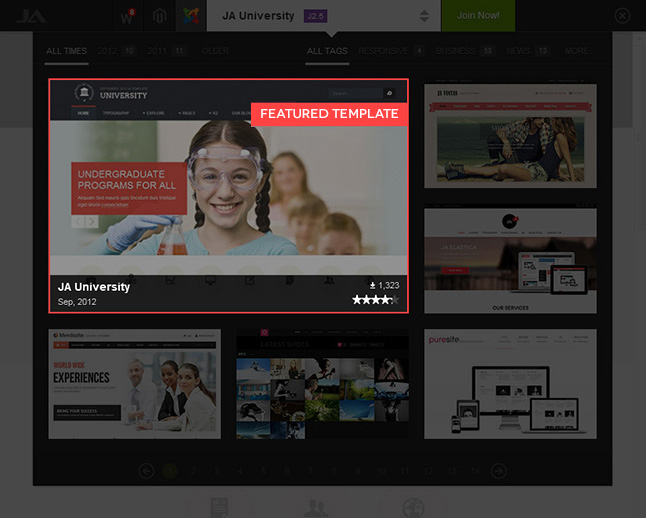Click the people icon below the overlay
Screen dimensions: 646x518
316,507
